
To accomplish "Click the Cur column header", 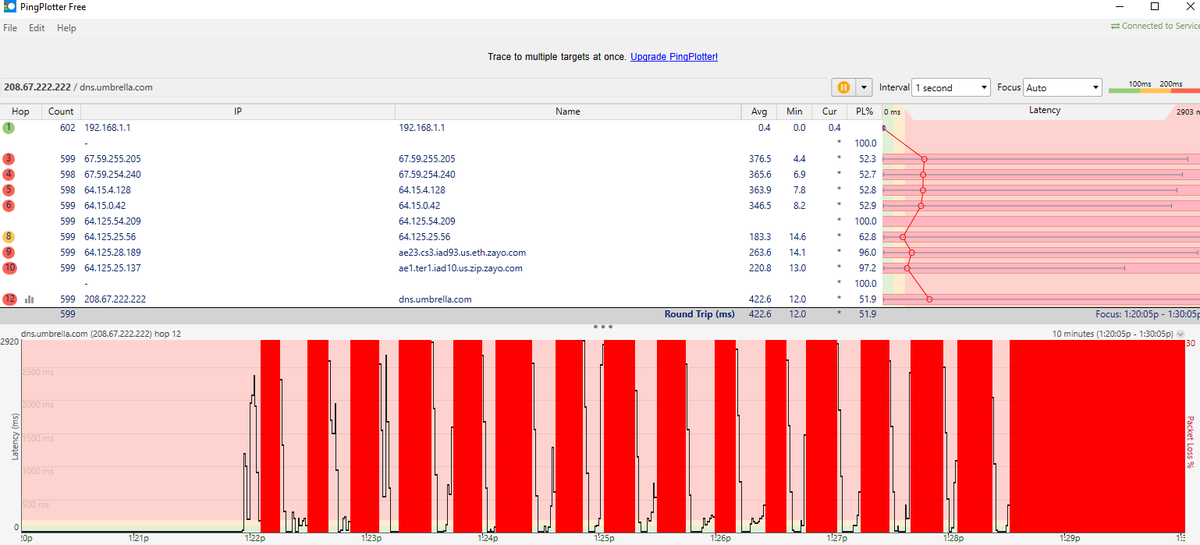I will pyautogui.click(x=828, y=111).
